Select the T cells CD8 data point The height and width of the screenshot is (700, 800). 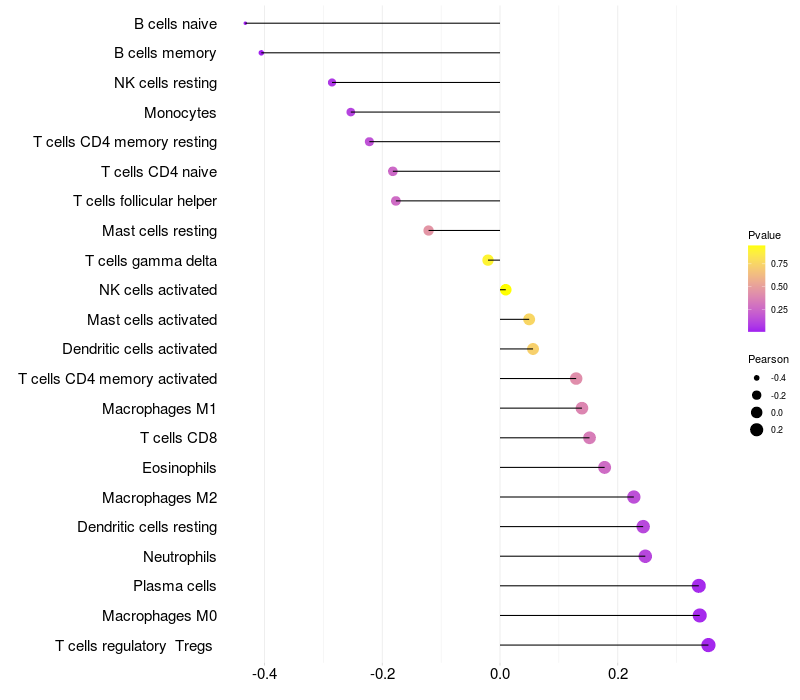click(x=589, y=438)
